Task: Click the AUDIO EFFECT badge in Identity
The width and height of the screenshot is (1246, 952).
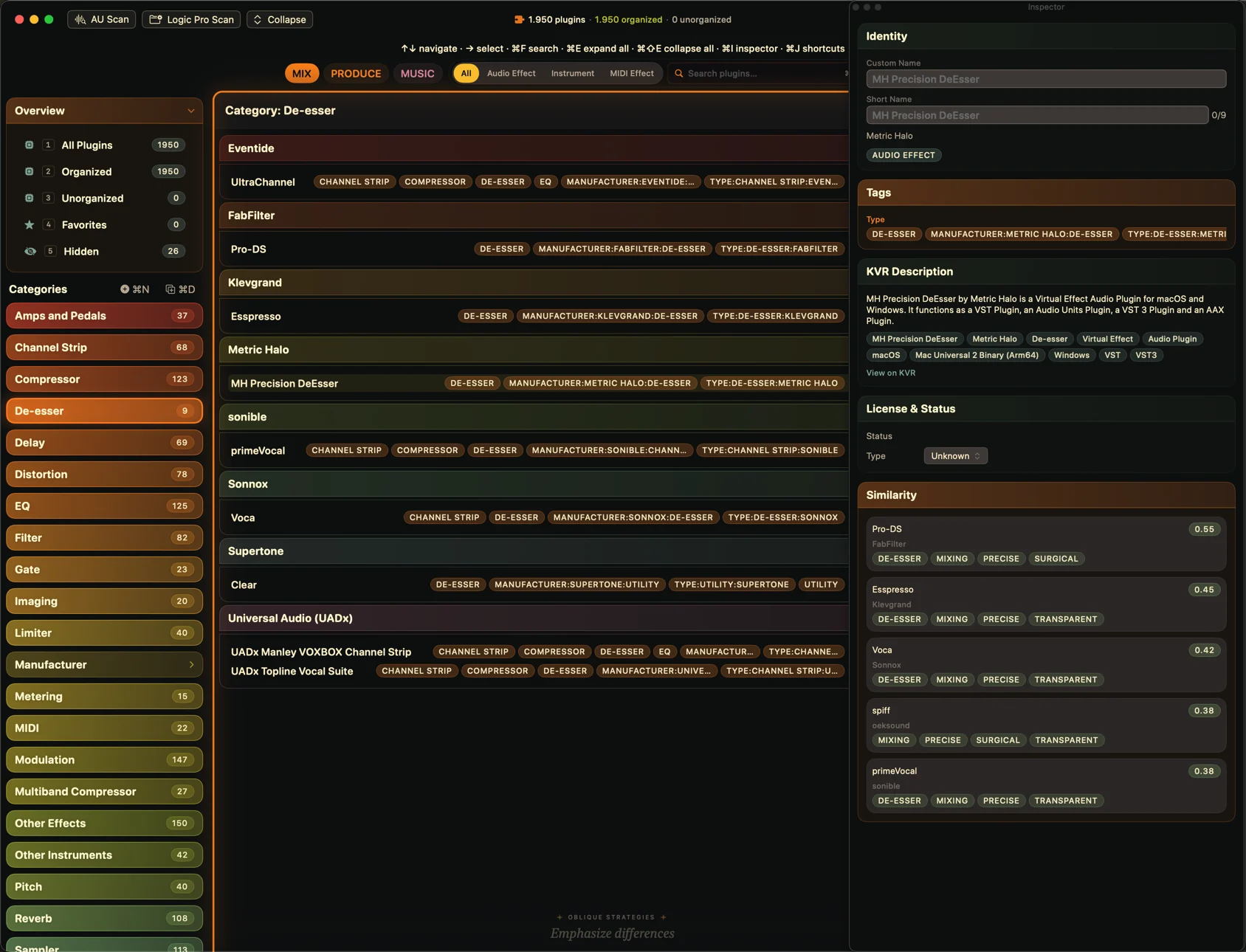Action: tap(903, 155)
